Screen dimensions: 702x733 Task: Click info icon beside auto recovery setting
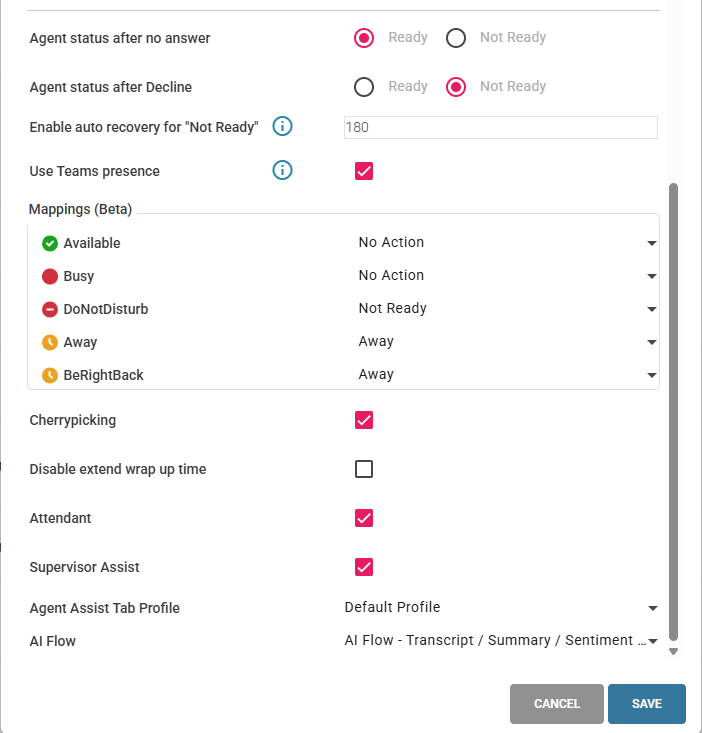pyautogui.click(x=282, y=126)
